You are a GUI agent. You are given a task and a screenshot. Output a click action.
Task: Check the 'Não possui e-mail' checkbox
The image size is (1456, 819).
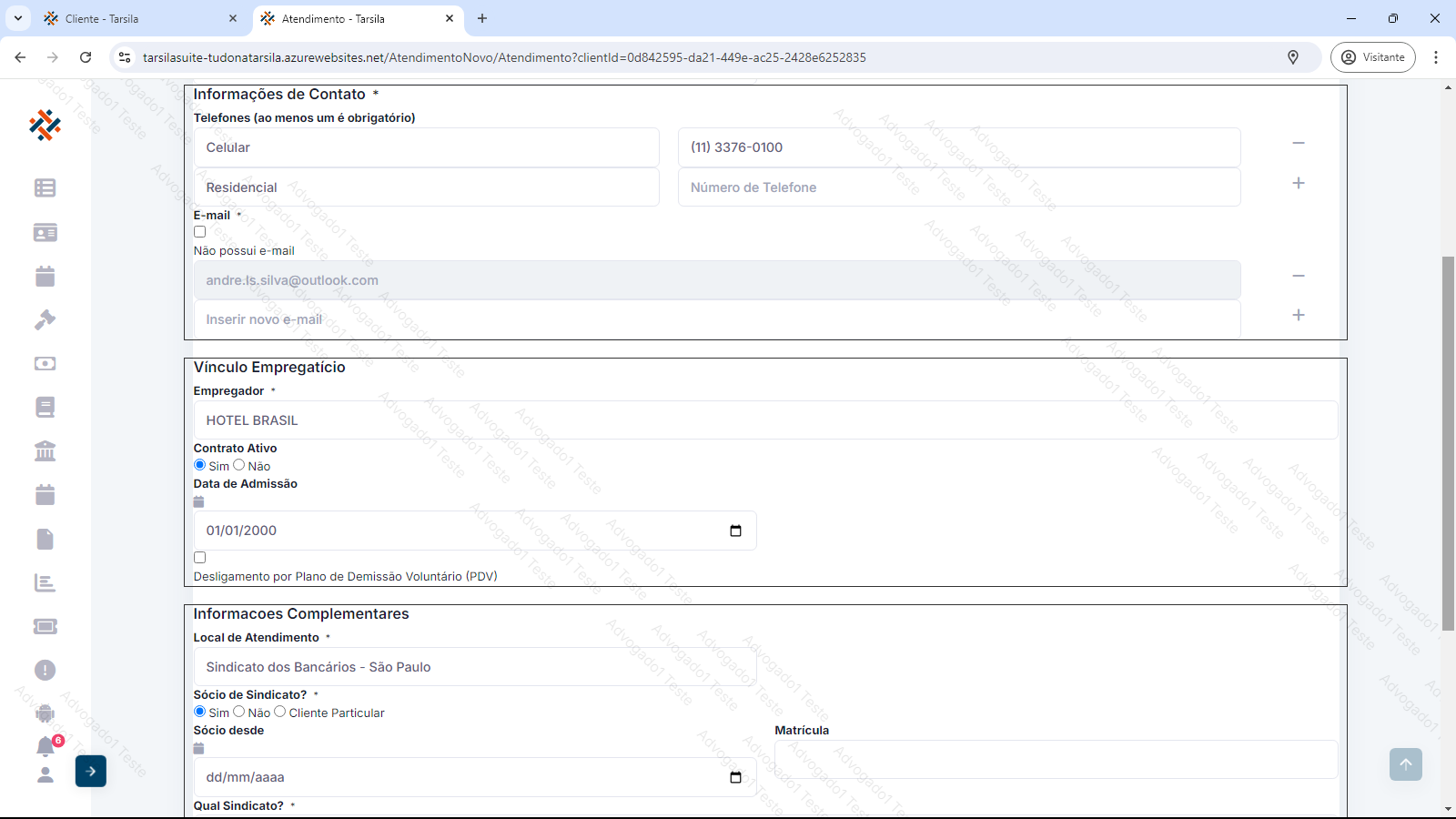[x=200, y=232]
